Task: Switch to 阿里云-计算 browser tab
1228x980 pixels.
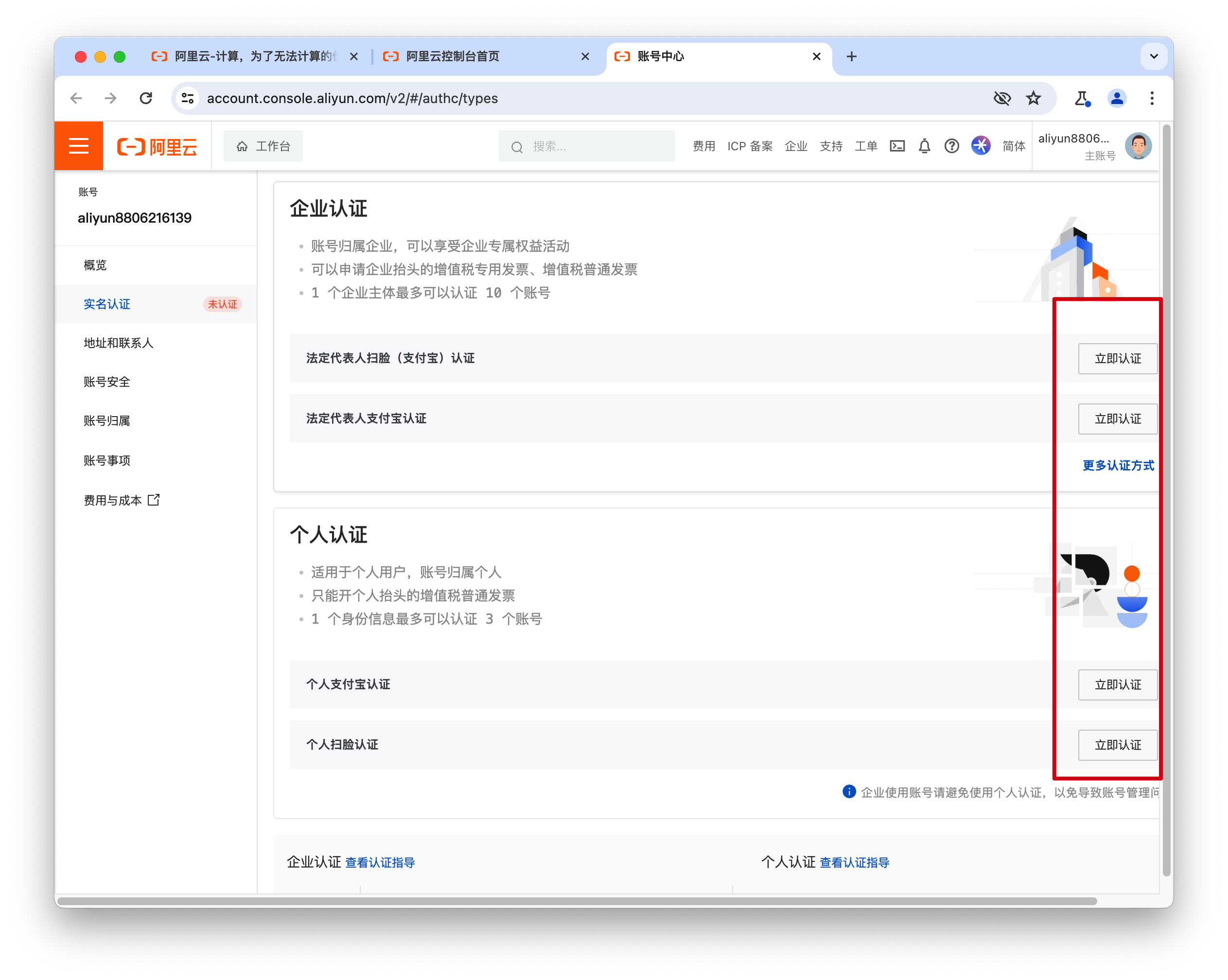Action: click(255, 56)
